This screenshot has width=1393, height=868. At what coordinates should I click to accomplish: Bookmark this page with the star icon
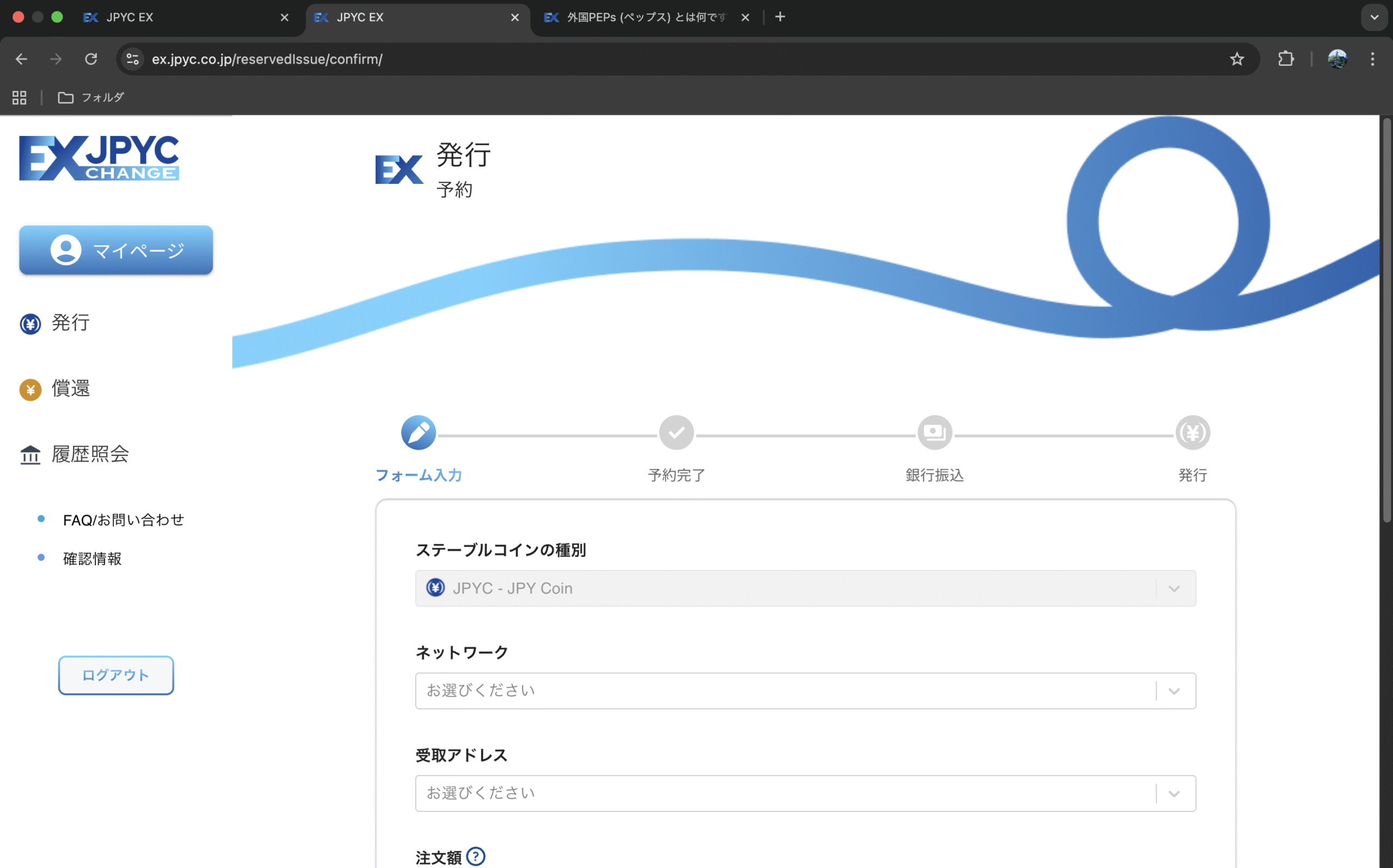click(1237, 59)
